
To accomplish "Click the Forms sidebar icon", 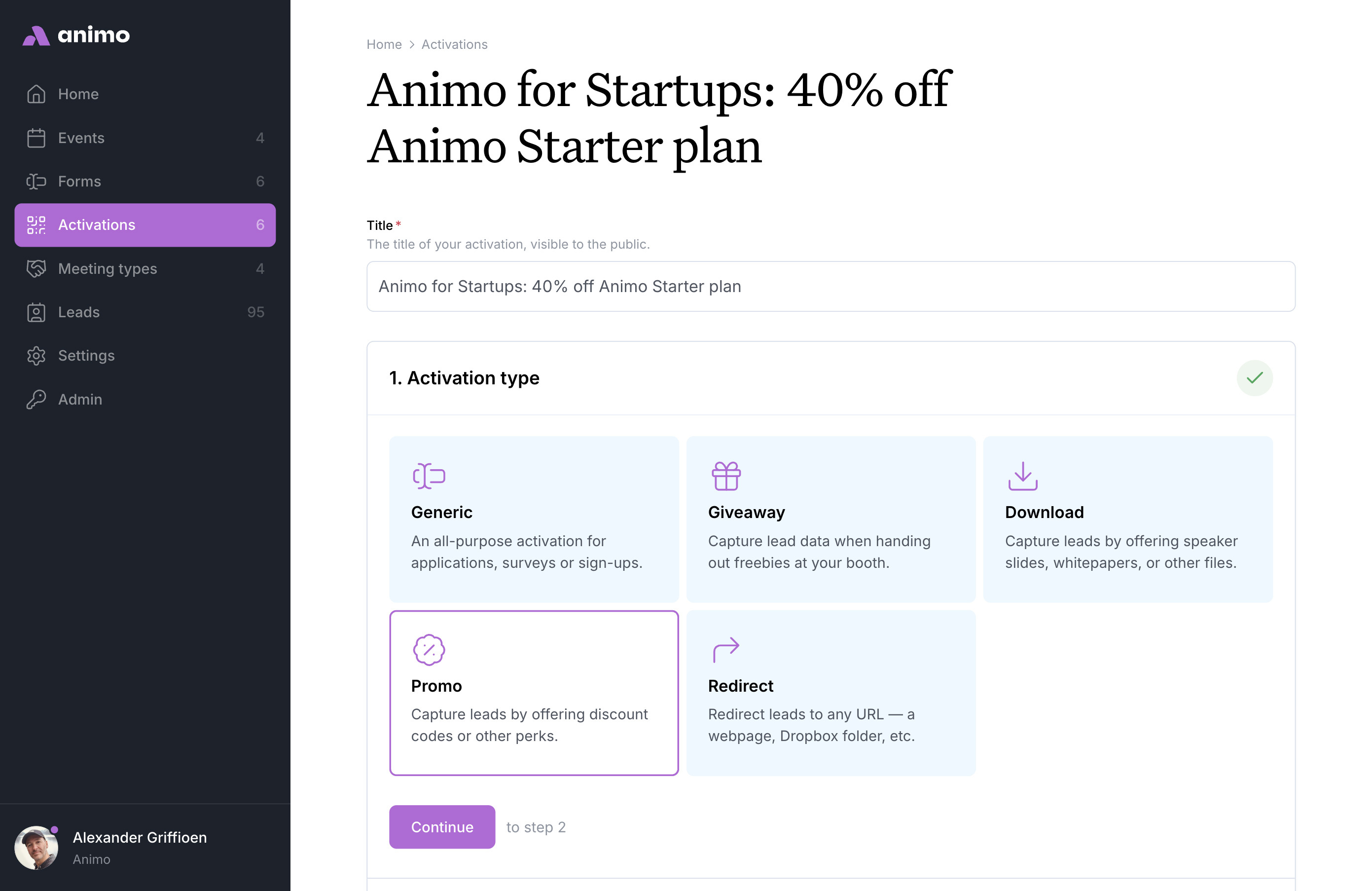I will (x=36, y=182).
